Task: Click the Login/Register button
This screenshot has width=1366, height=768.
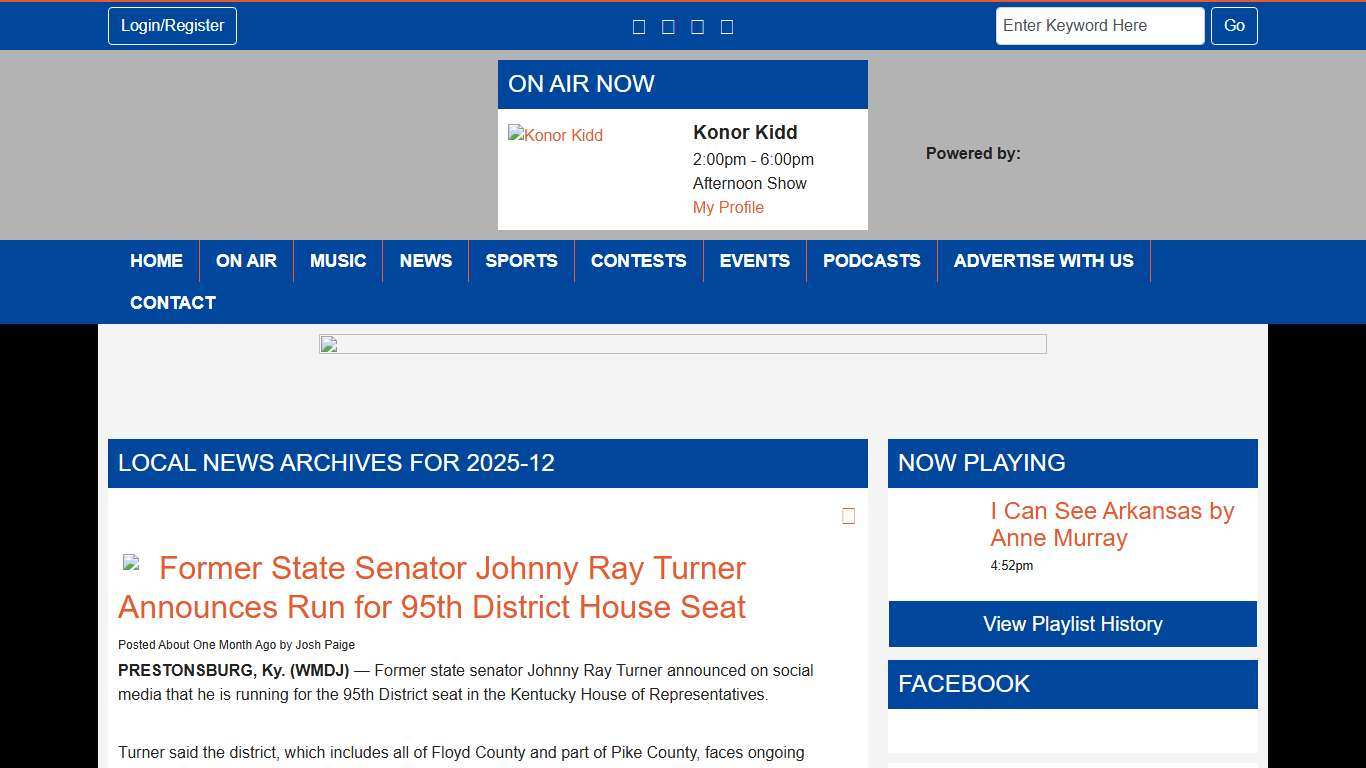Action: coord(171,26)
